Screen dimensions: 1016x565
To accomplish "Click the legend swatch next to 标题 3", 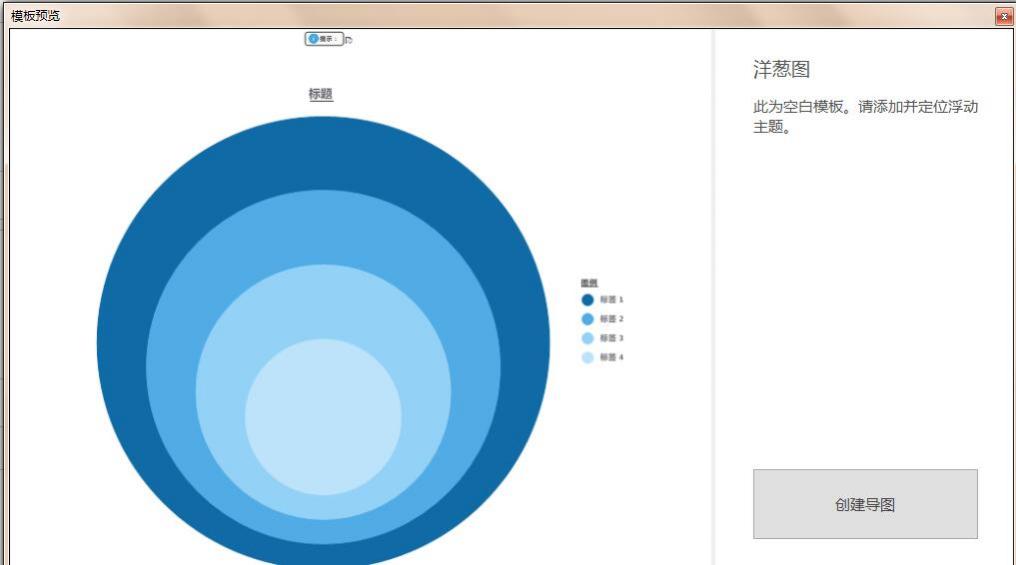I will tap(588, 338).
